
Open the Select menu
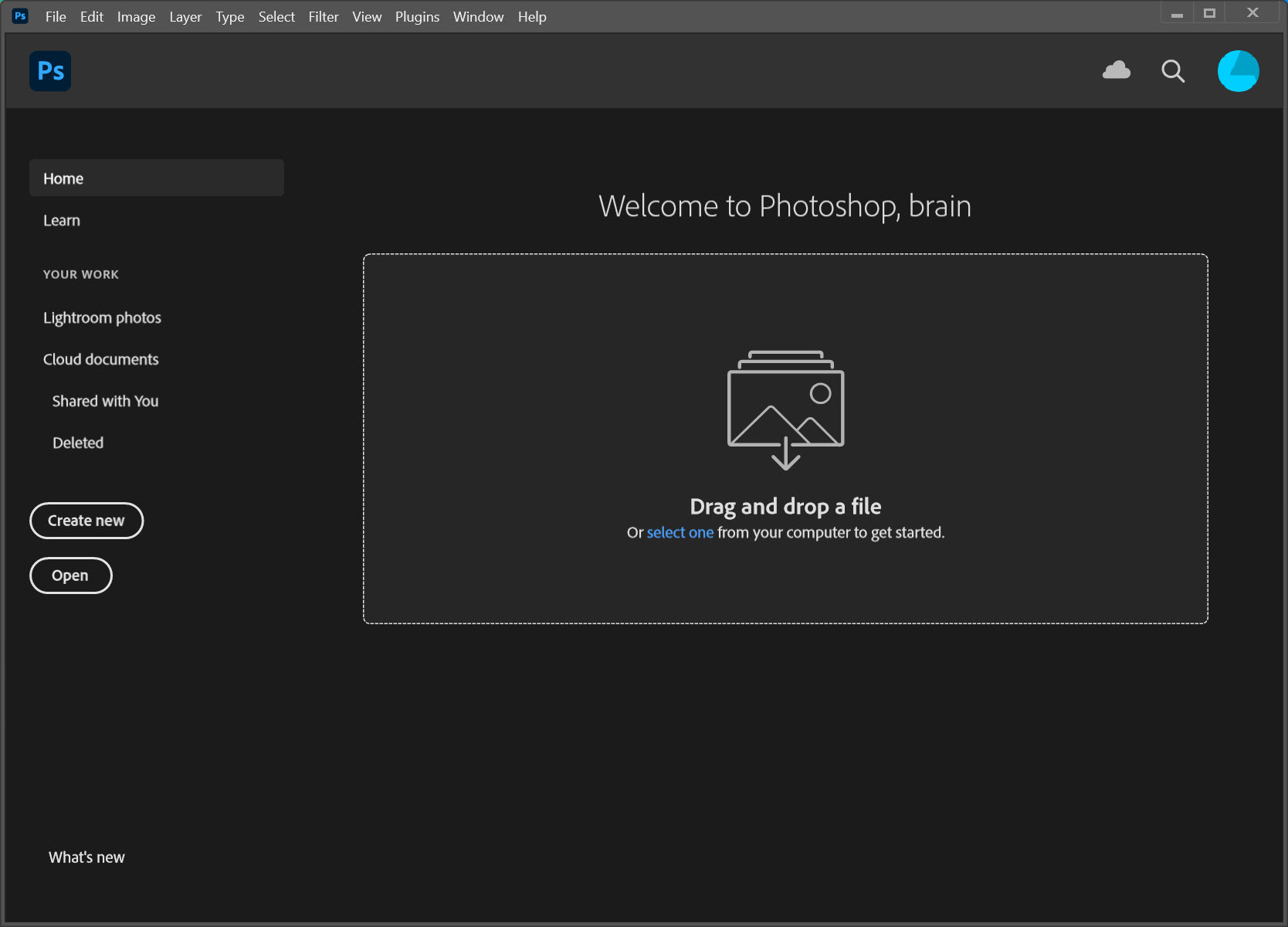[x=276, y=16]
